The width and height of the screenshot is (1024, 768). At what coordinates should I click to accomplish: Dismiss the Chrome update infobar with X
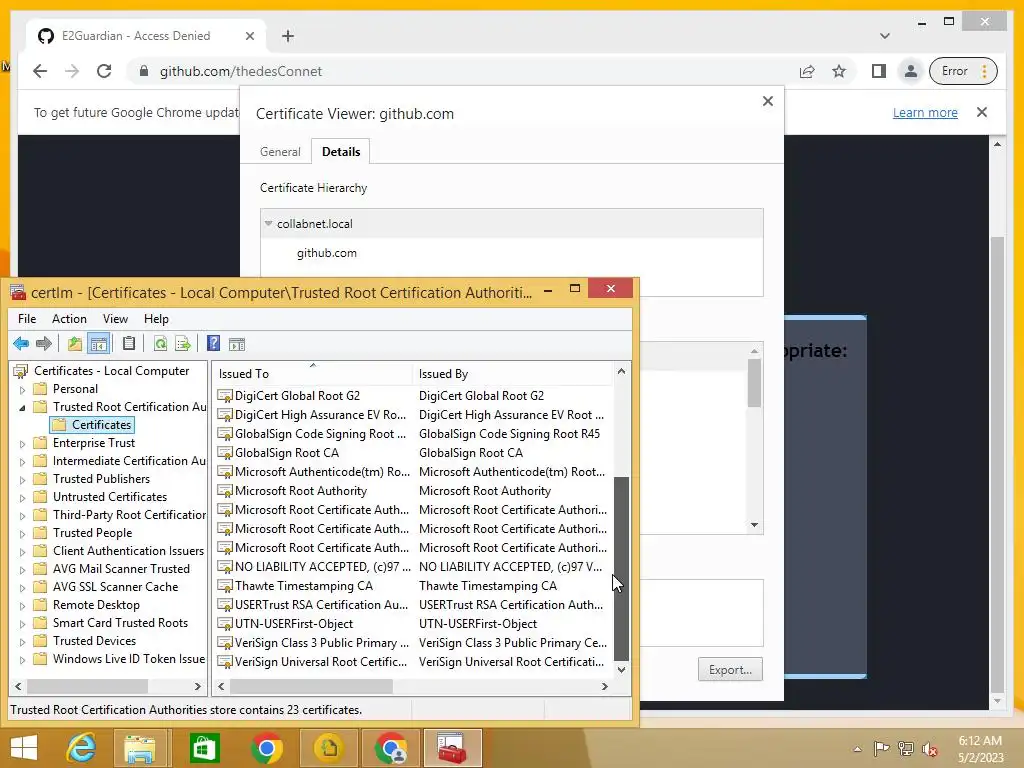coord(982,112)
